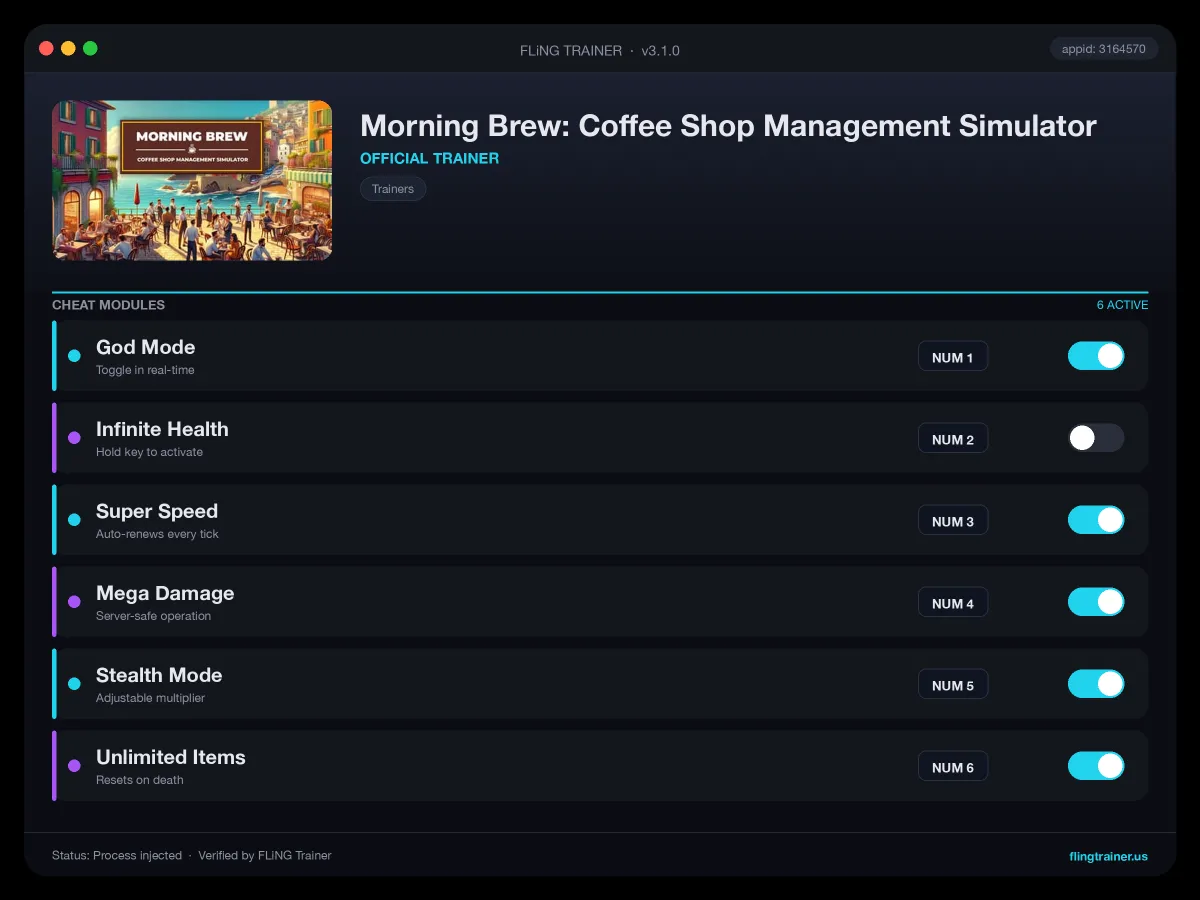Image resolution: width=1200 pixels, height=900 pixels.
Task: Click "Verified by FLiNG Trainer" status text
Action: 265,856
